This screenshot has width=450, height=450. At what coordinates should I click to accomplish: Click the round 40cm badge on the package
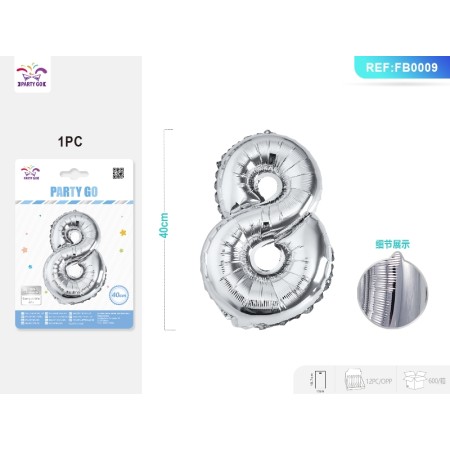point(119,295)
